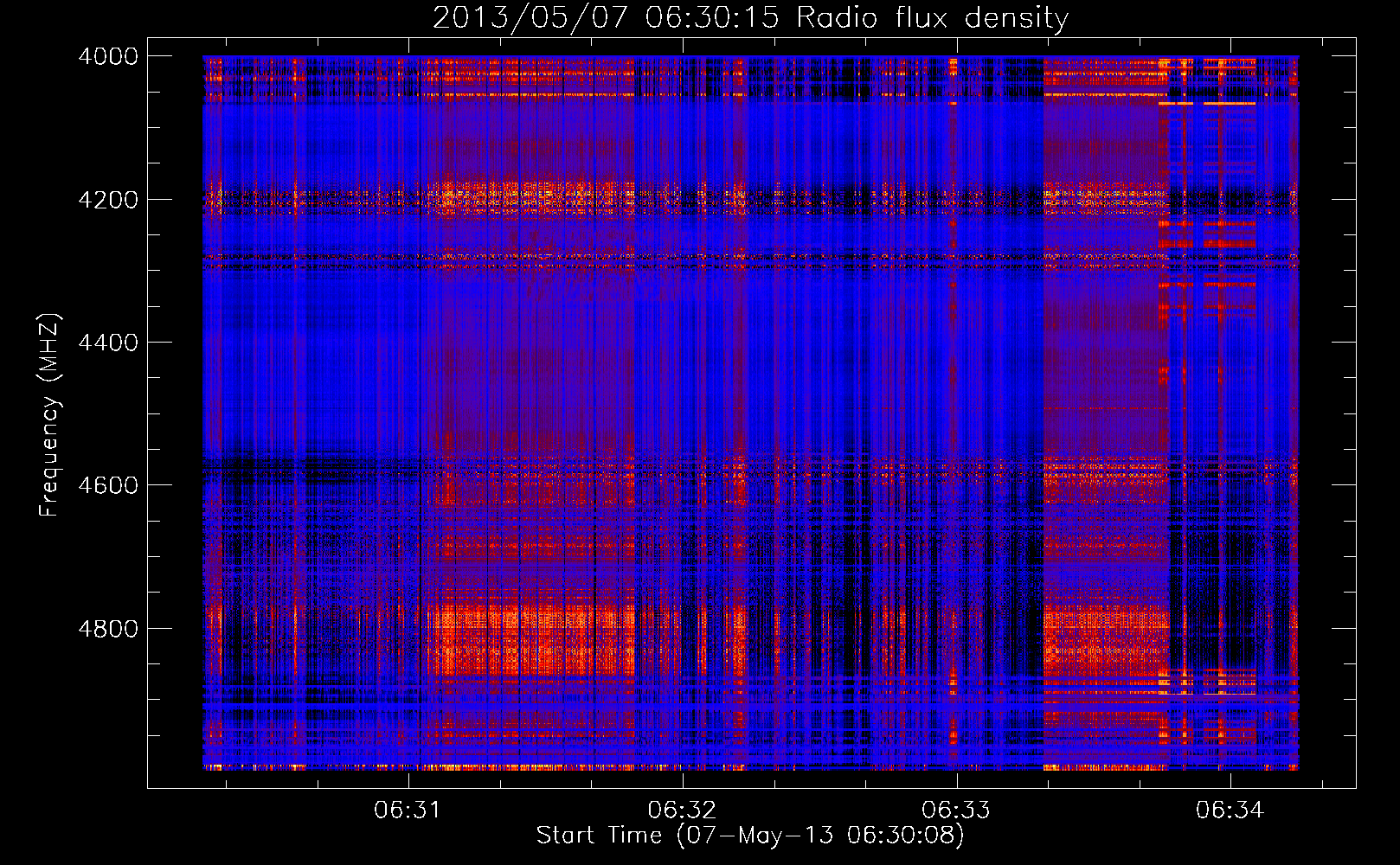The height and width of the screenshot is (865, 1400).
Task: Click the 06:31 time tick label
Action: [408, 811]
